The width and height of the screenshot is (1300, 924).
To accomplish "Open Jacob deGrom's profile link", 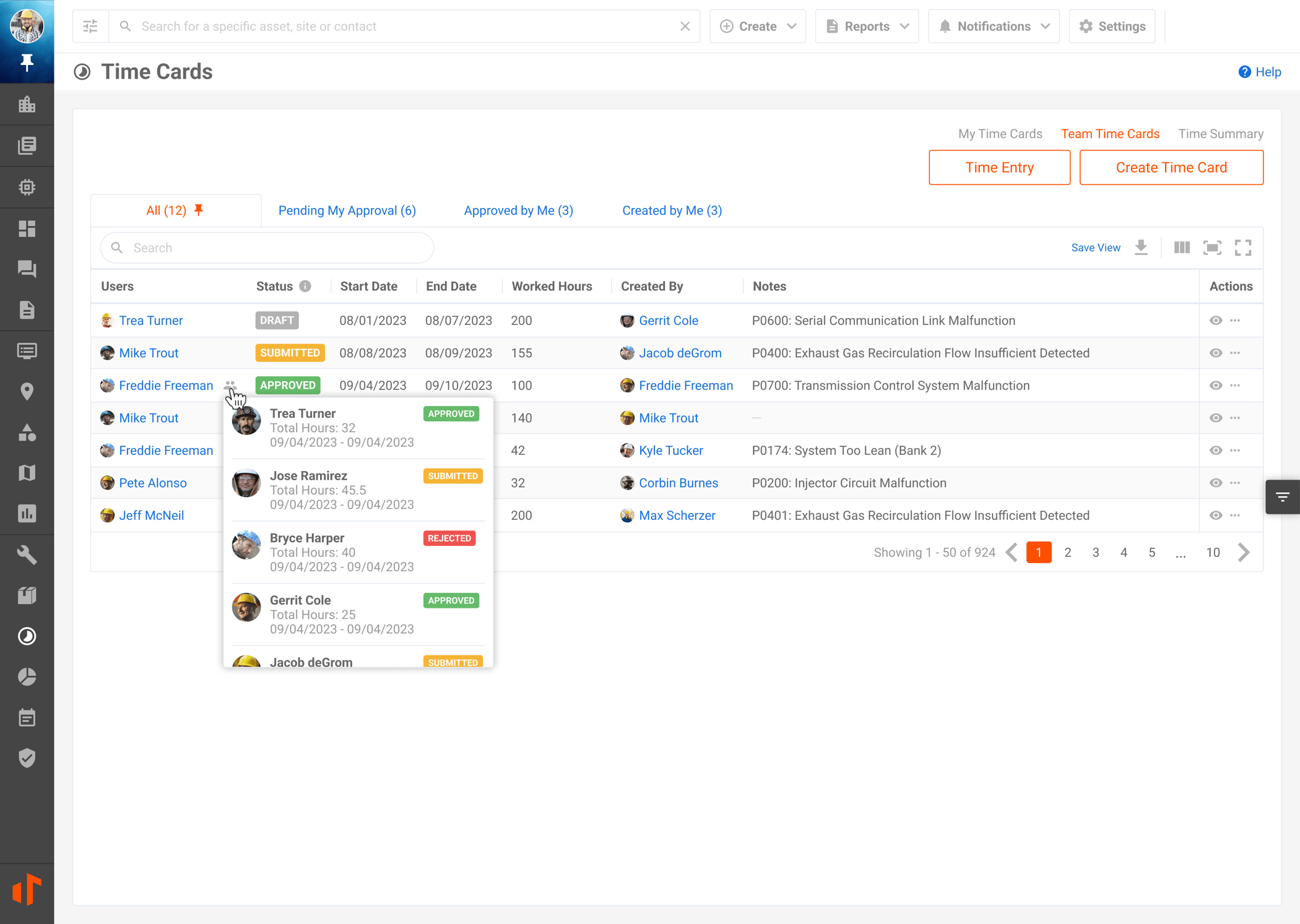I will (680, 353).
